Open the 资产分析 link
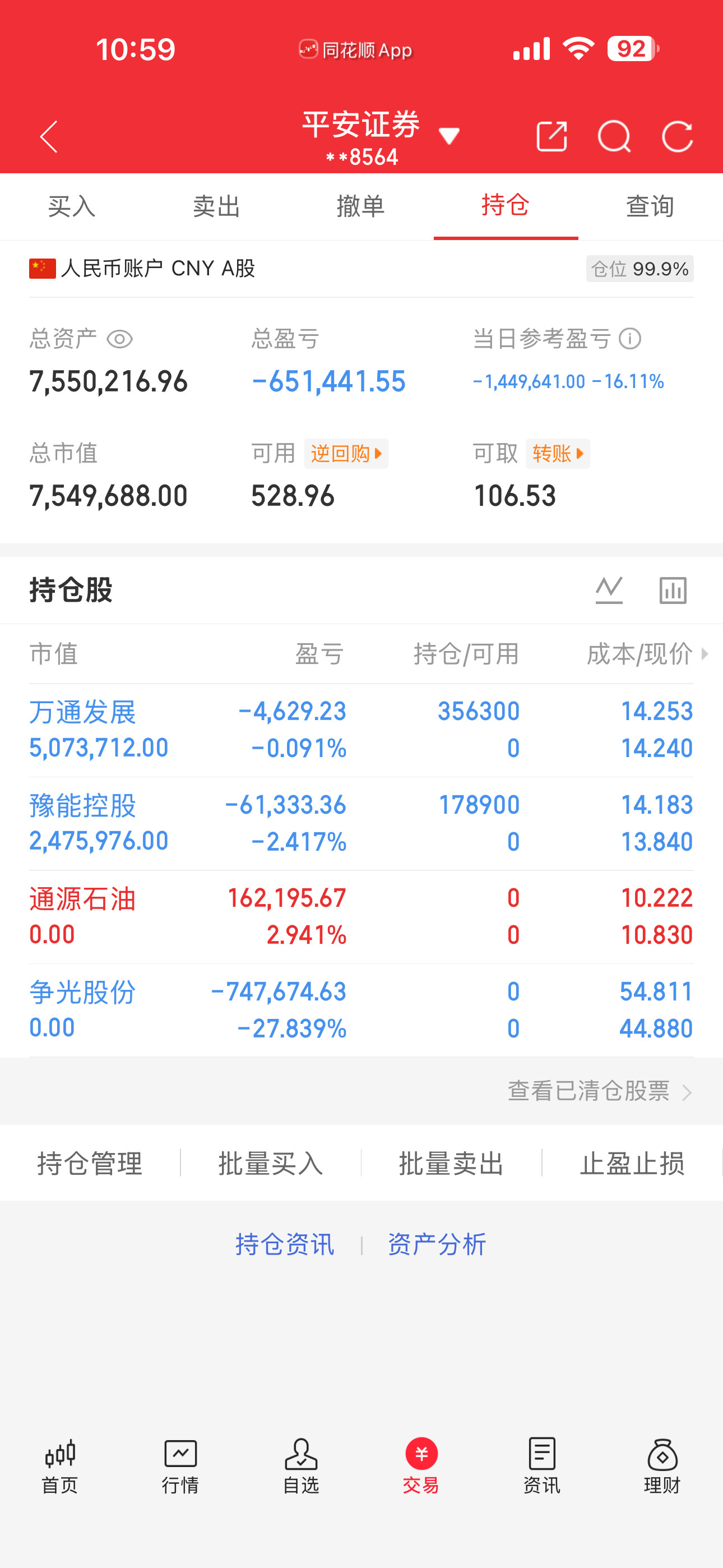Viewport: 723px width, 1568px height. point(437,1244)
